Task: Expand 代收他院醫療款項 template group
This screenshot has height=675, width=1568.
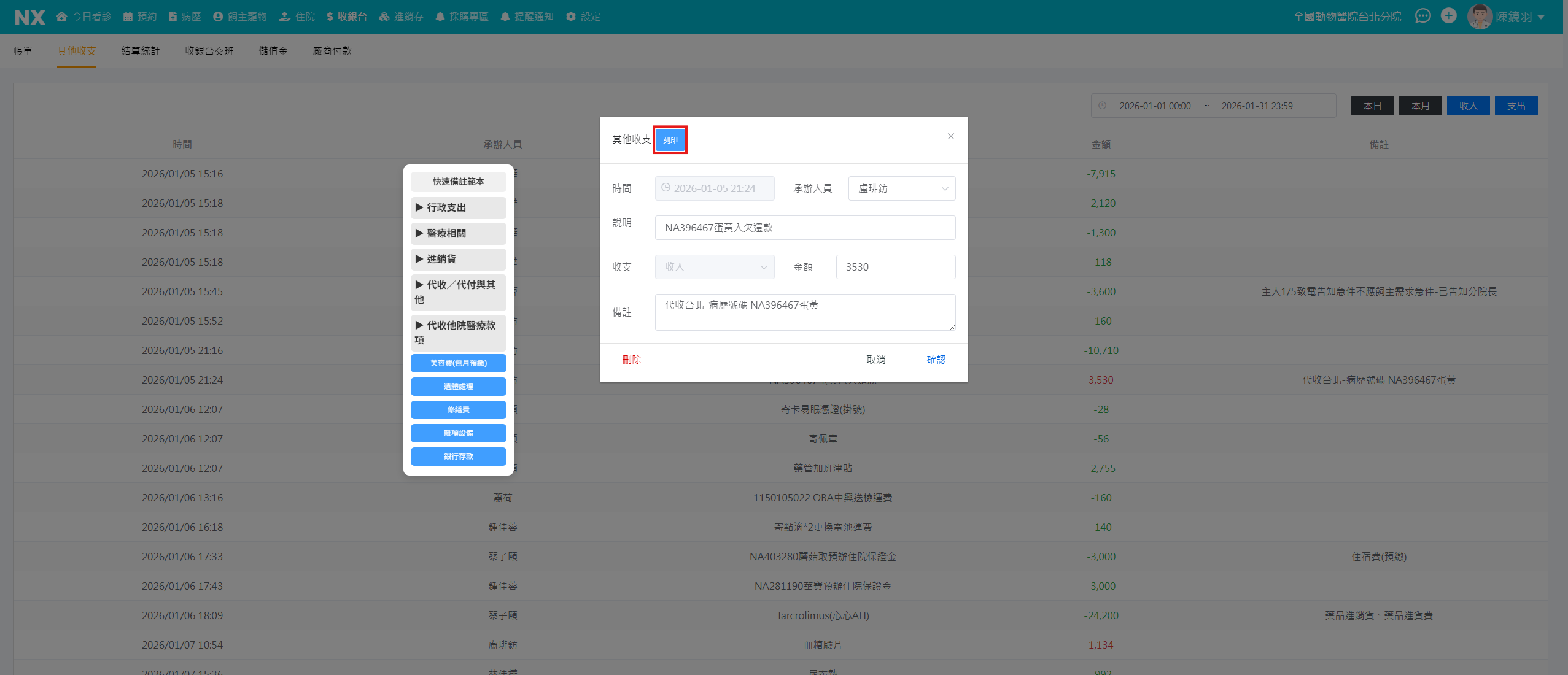Action: pyautogui.click(x=458, y=332)
